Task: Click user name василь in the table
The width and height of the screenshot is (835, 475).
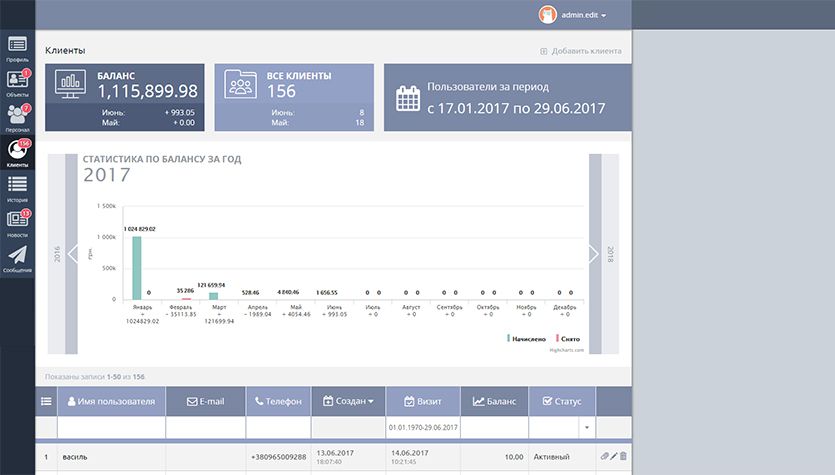Action: (75, 457)
